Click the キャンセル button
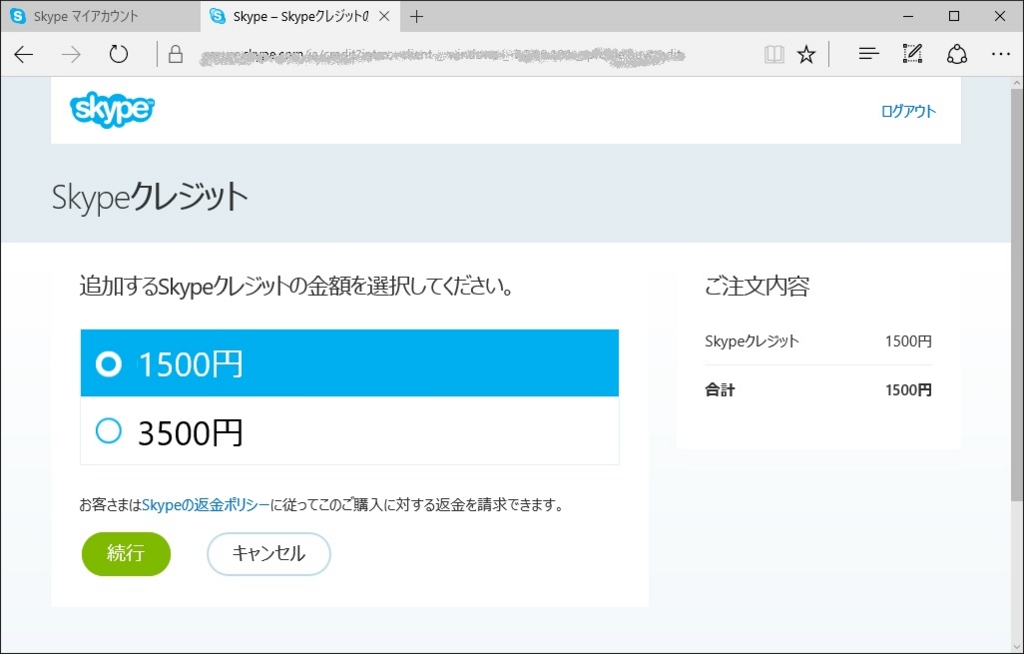This screenshot has width=1024, height=654. [x=268, y=553]
